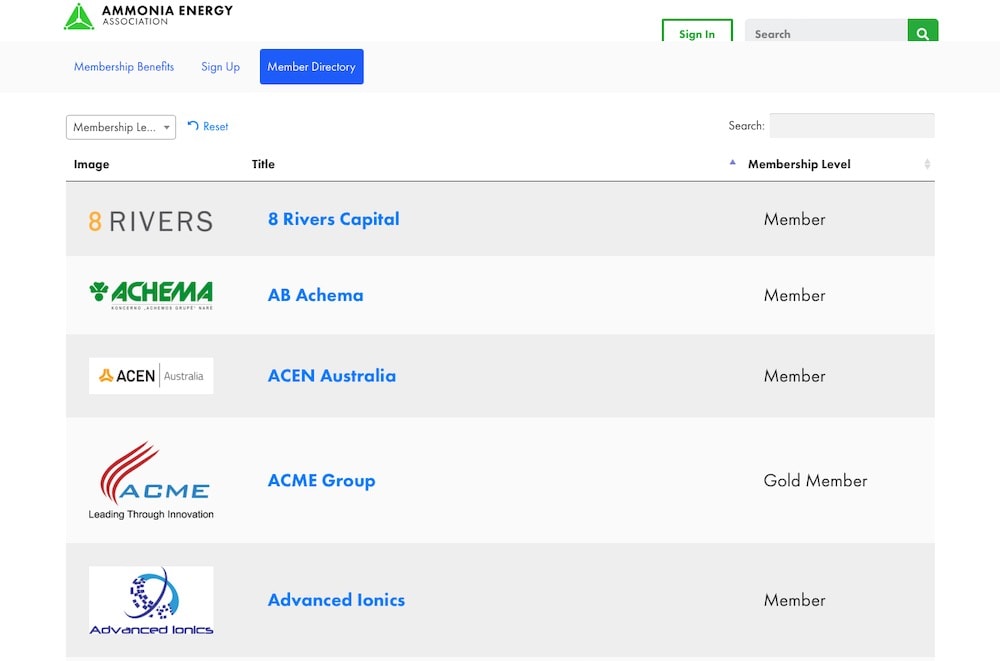This screenshot has width=1000, height=661.
Task: Open the Advanced Ionics link
Action: tap(336, 600)
